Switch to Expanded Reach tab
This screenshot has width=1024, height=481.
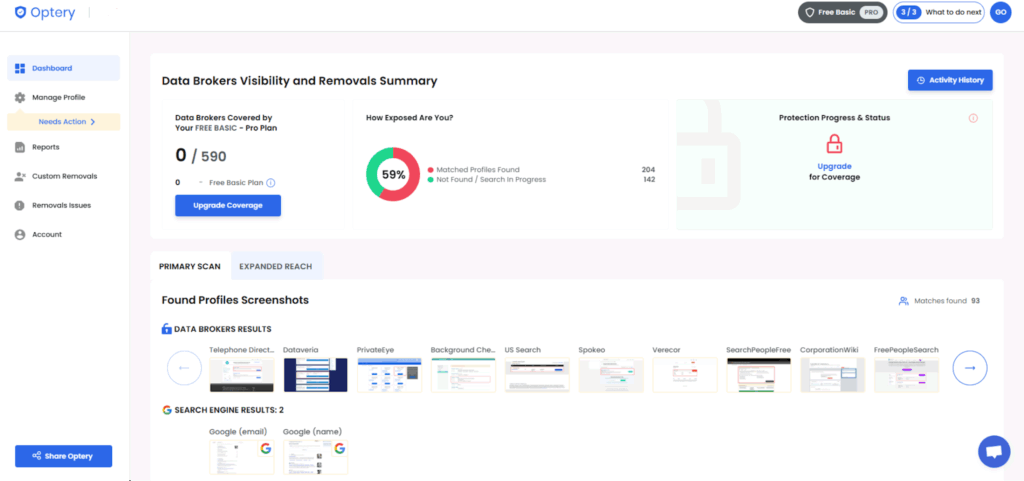click(276, 266)
